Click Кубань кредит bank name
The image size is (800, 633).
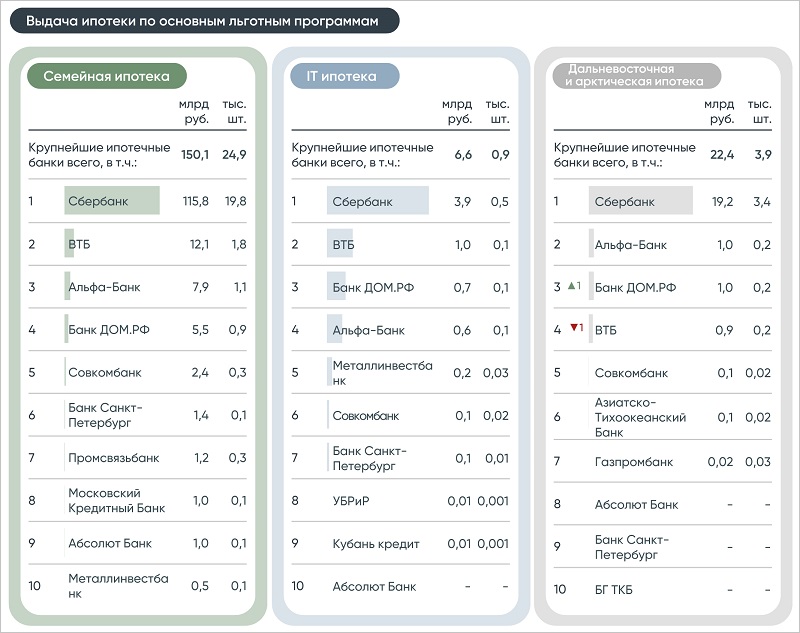click(376, 544)
